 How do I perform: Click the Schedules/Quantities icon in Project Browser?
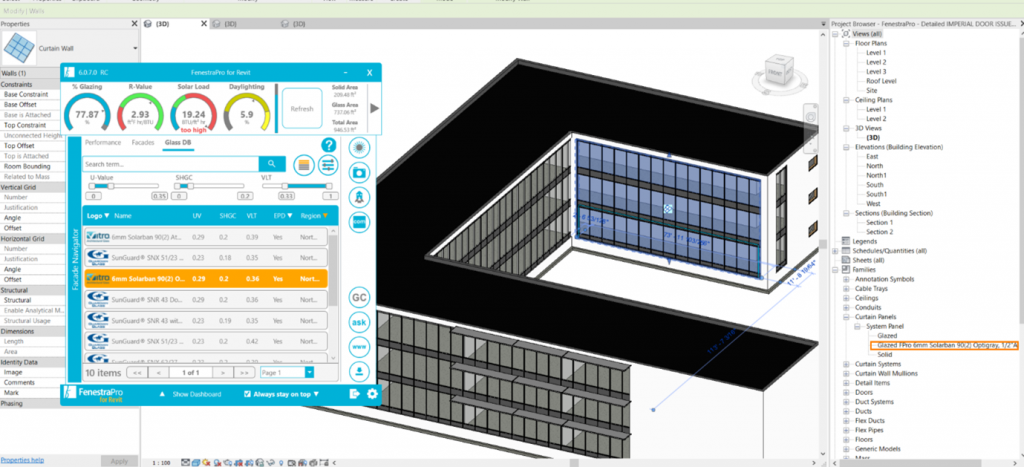tap(846, 251)
